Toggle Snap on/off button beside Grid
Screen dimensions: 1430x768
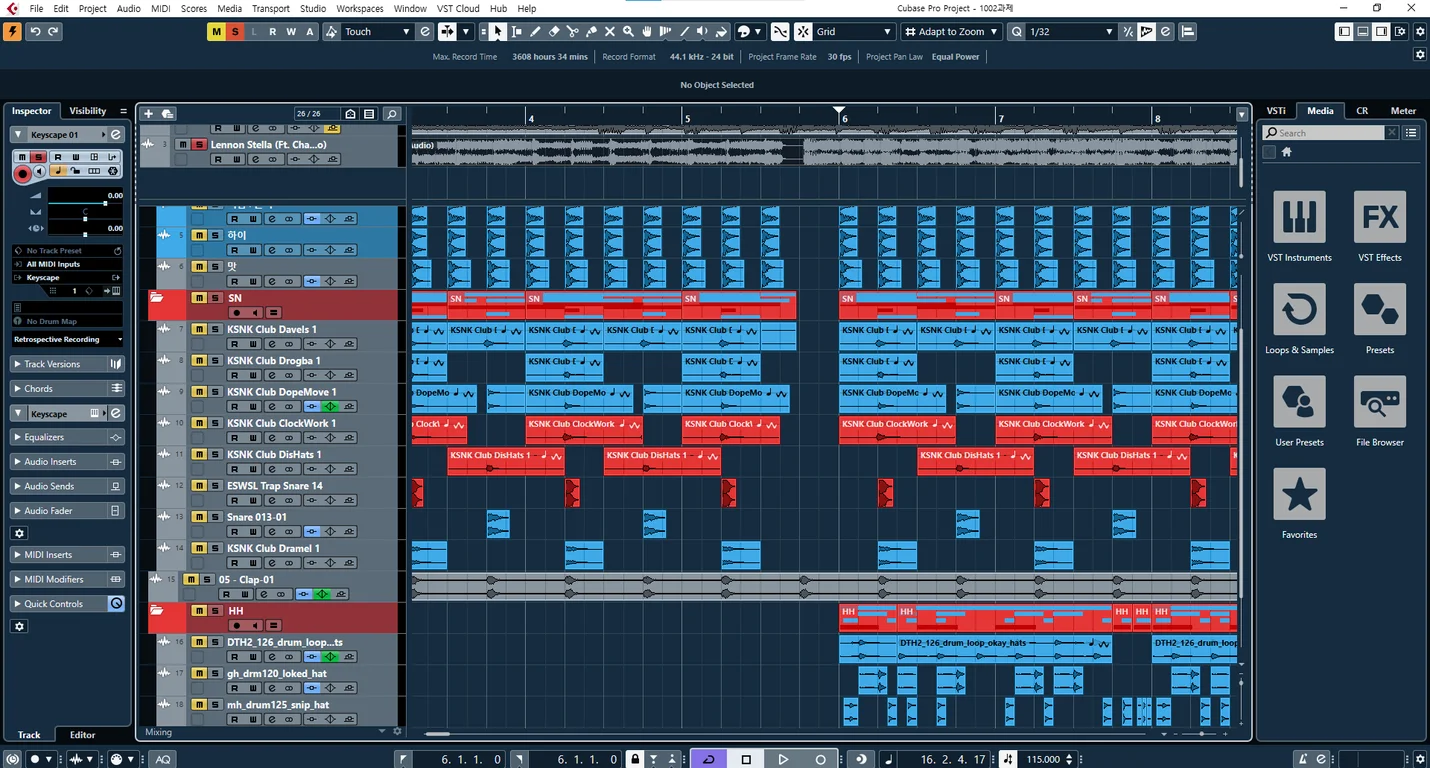[x=803, y=32]
